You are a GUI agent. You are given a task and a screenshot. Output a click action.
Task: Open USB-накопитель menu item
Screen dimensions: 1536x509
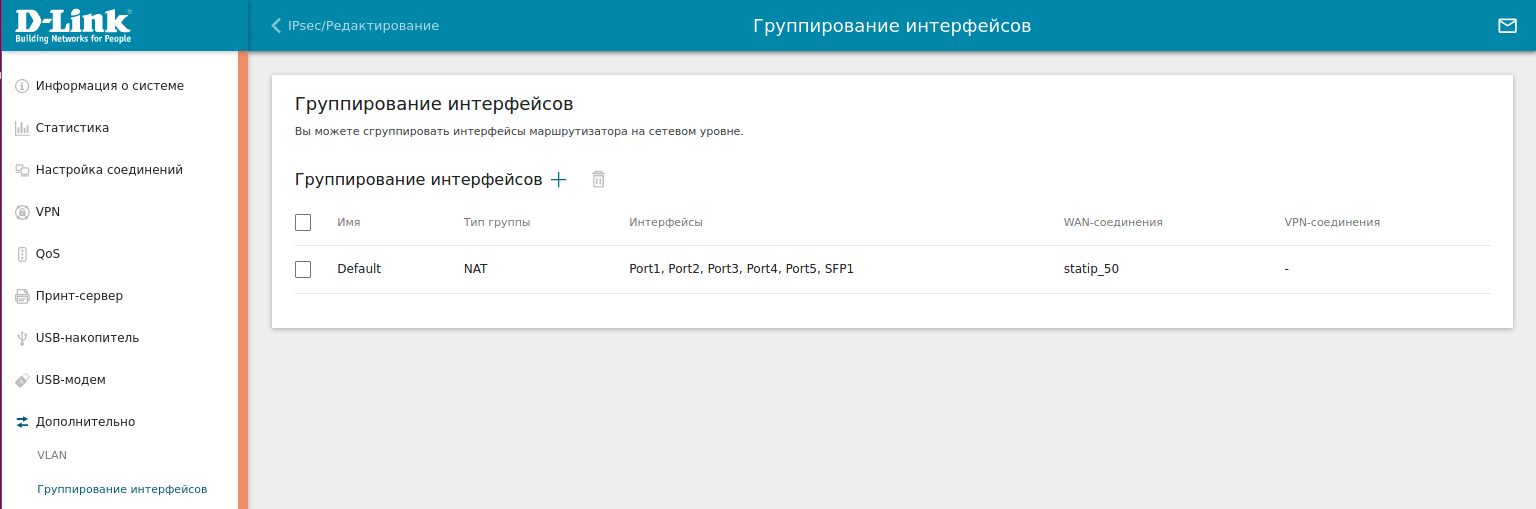tap(87, 338)
